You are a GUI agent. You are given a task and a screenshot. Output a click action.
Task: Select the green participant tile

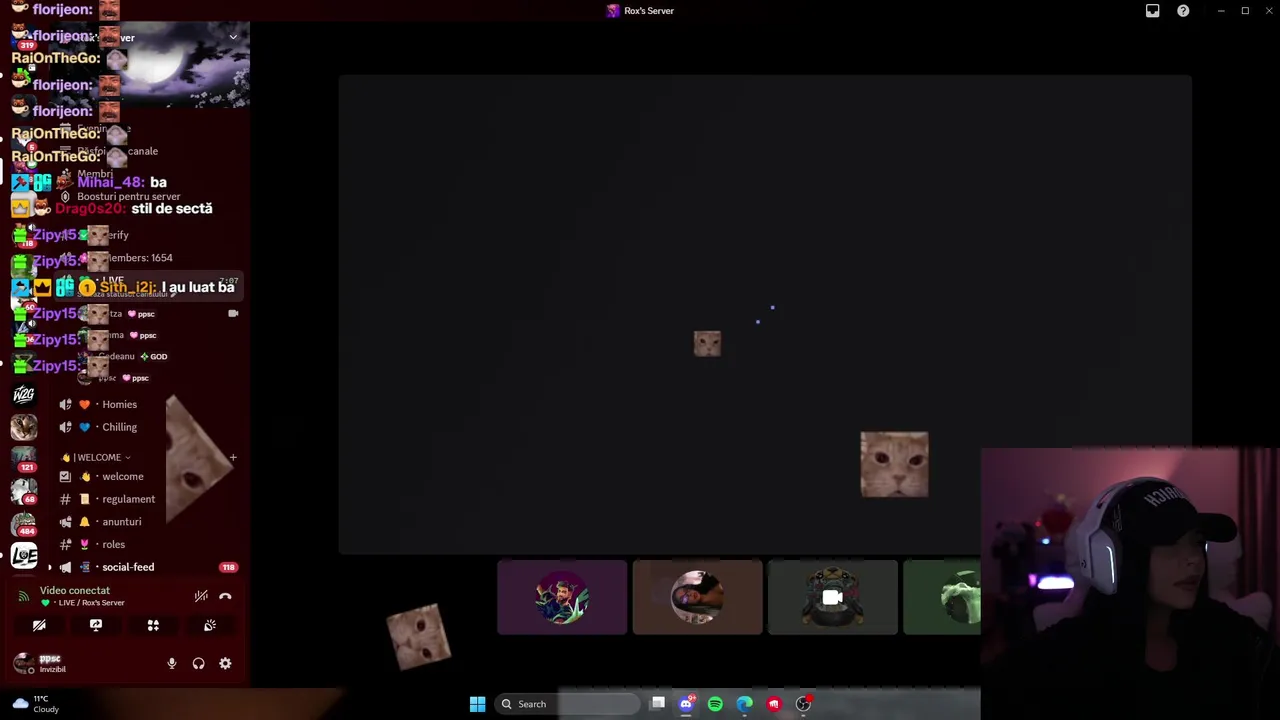[942, 597]
